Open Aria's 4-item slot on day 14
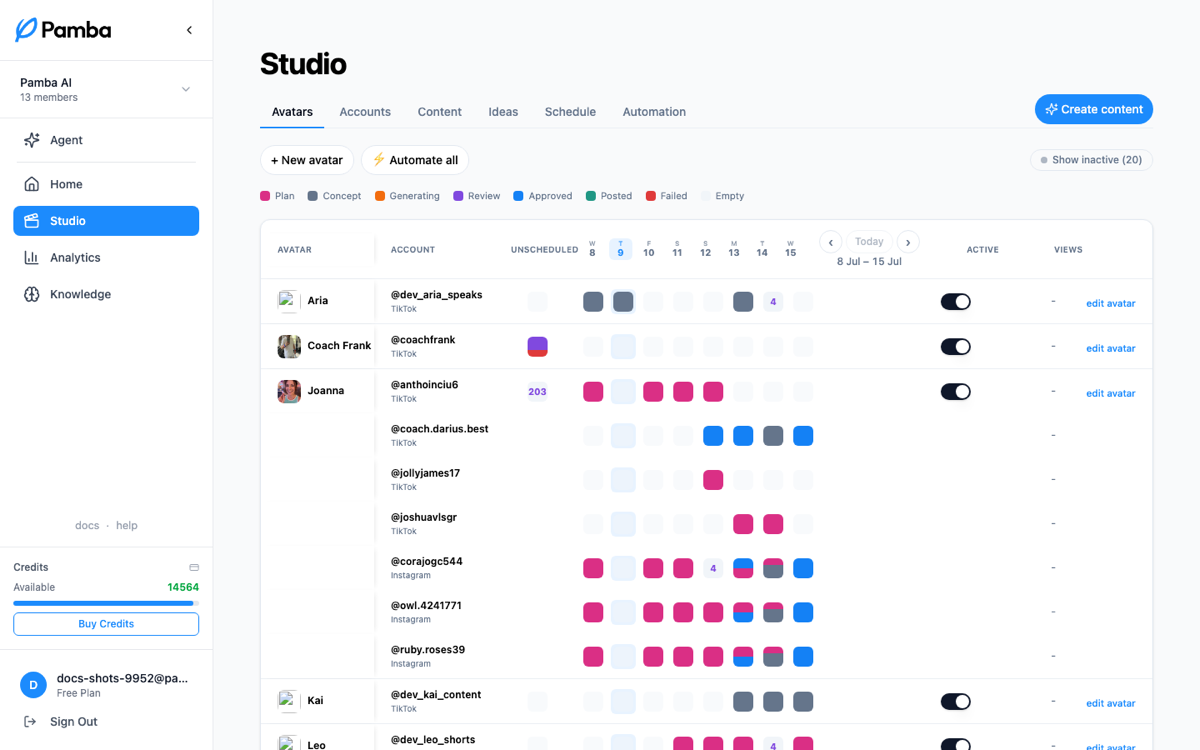Image resolution: width=1200 pixels, height=750 pixels. (773, 302)
